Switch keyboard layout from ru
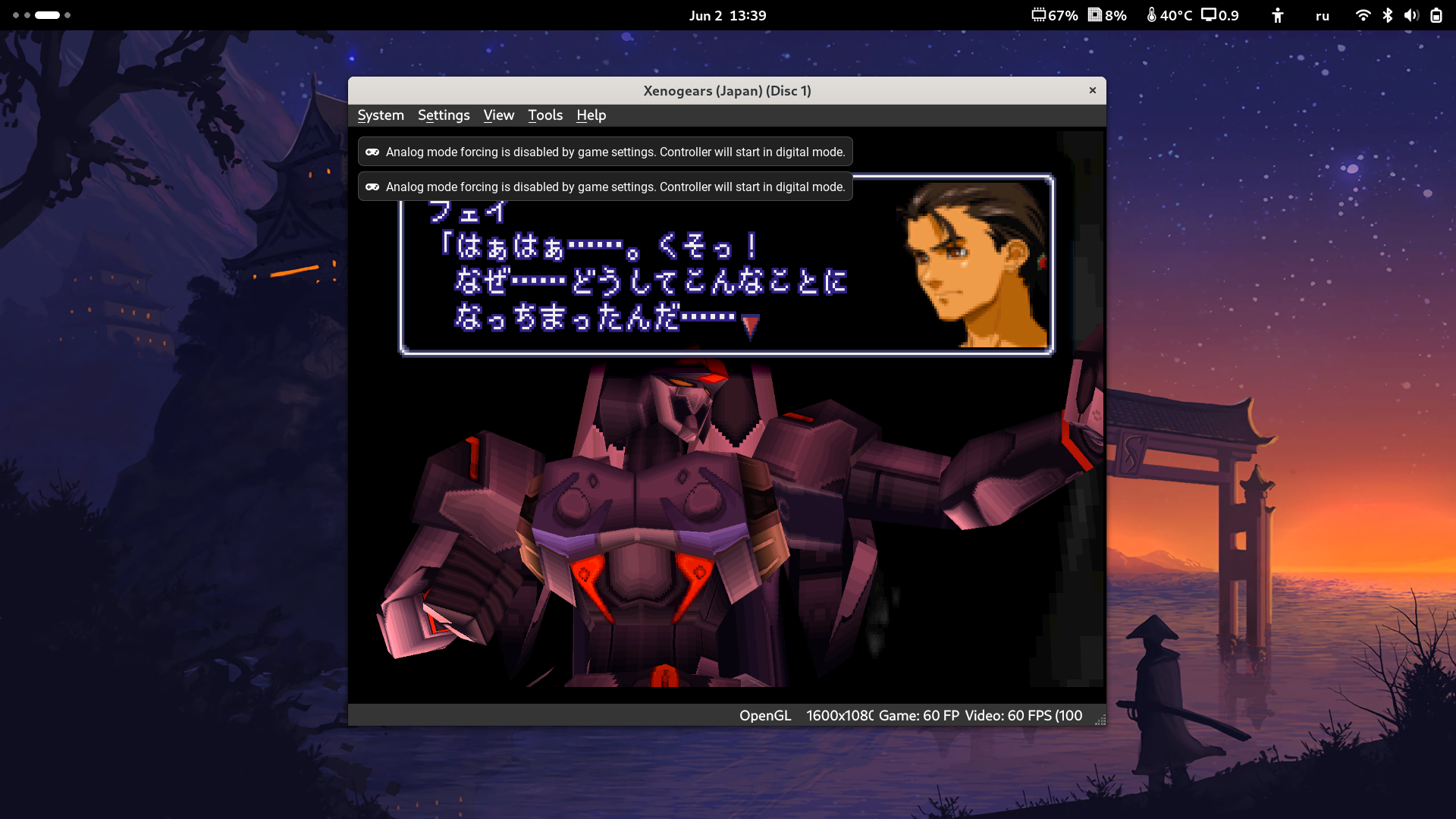 click(1323, 16)
